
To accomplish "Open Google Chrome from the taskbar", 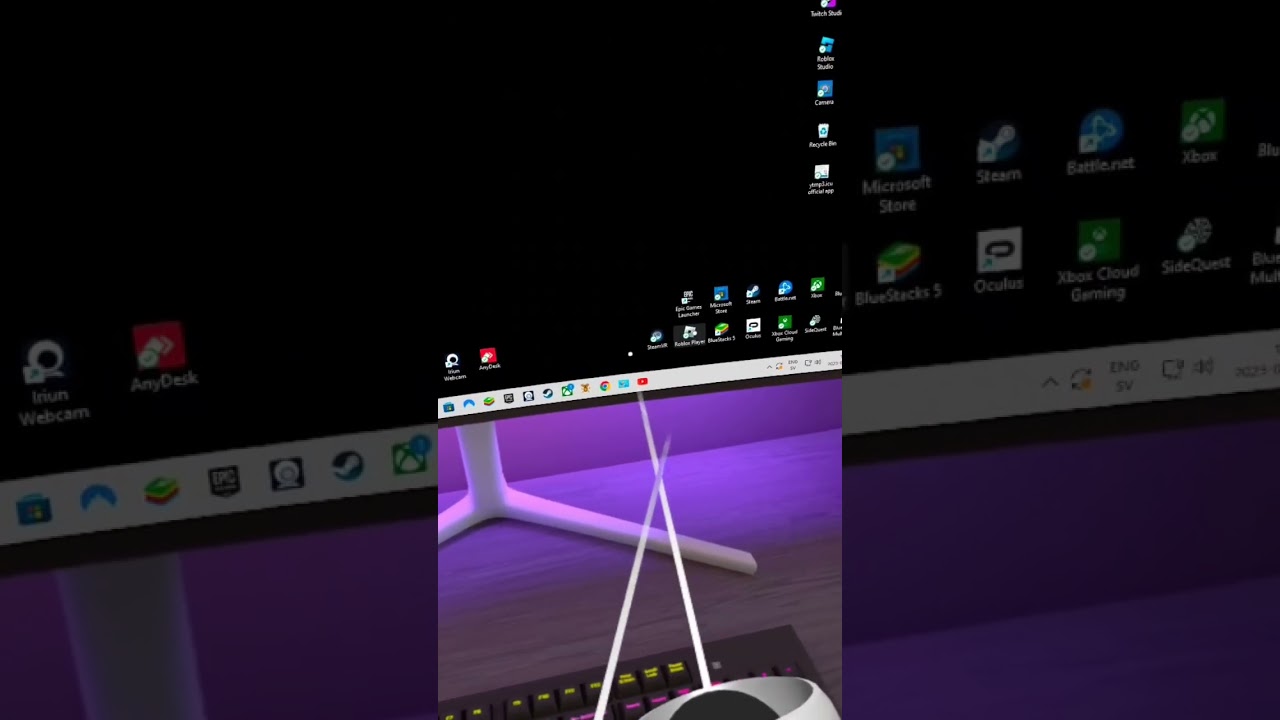I will click(x=605, y=386).
